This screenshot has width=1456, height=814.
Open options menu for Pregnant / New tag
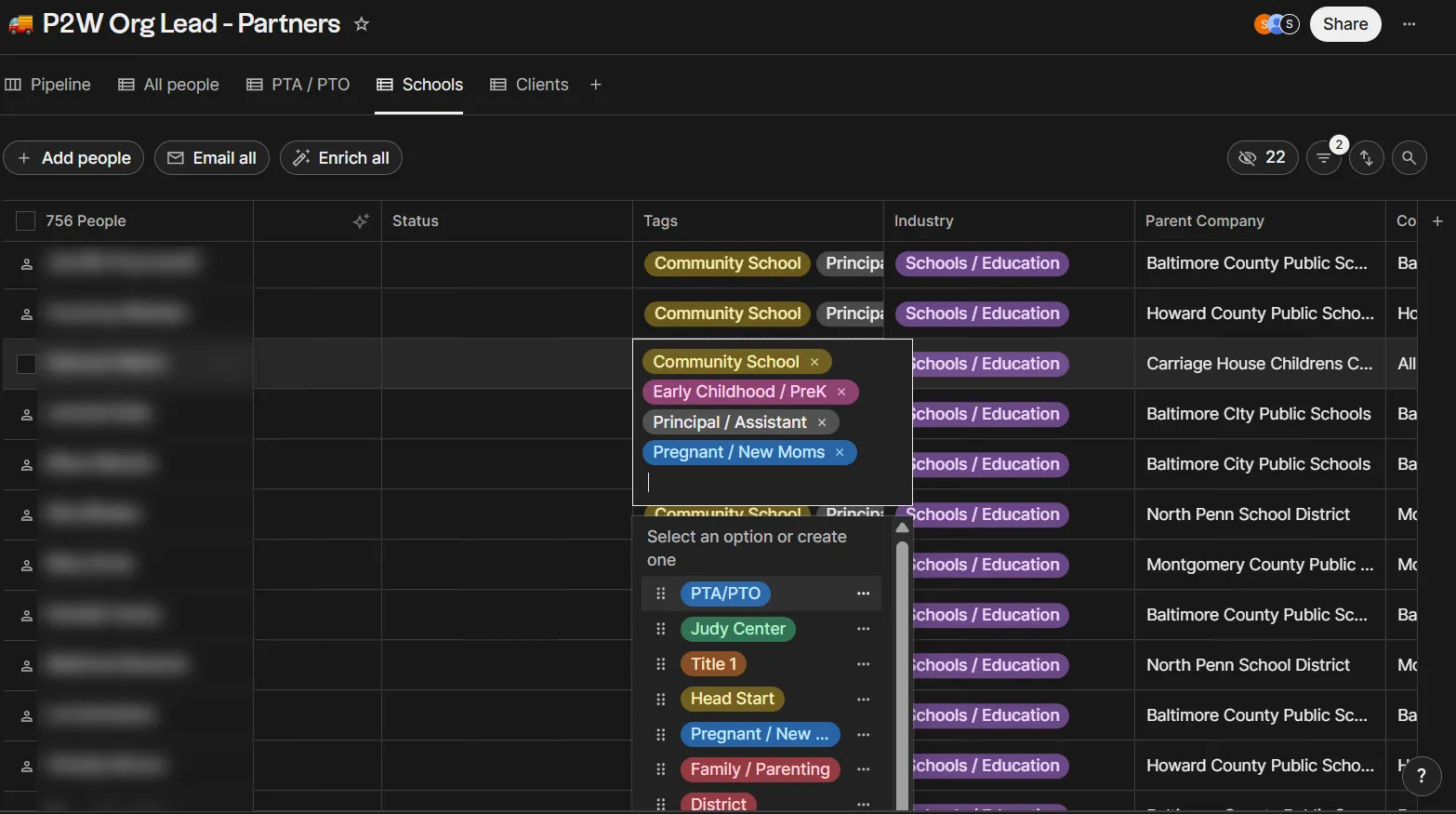[x=864, y=734]
